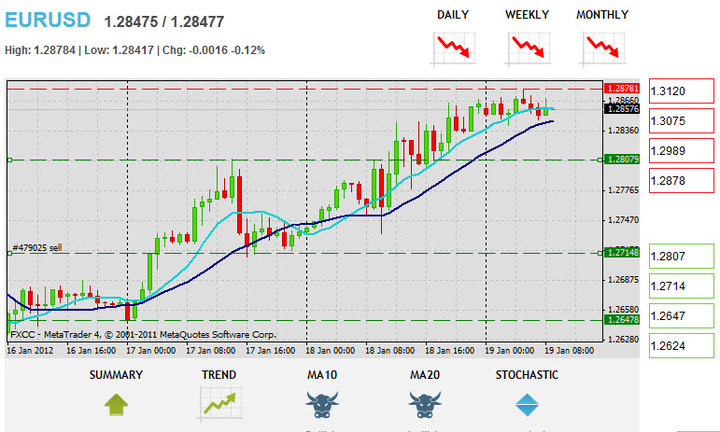Select the 1.2807 support level box

[x=683, y=256]
